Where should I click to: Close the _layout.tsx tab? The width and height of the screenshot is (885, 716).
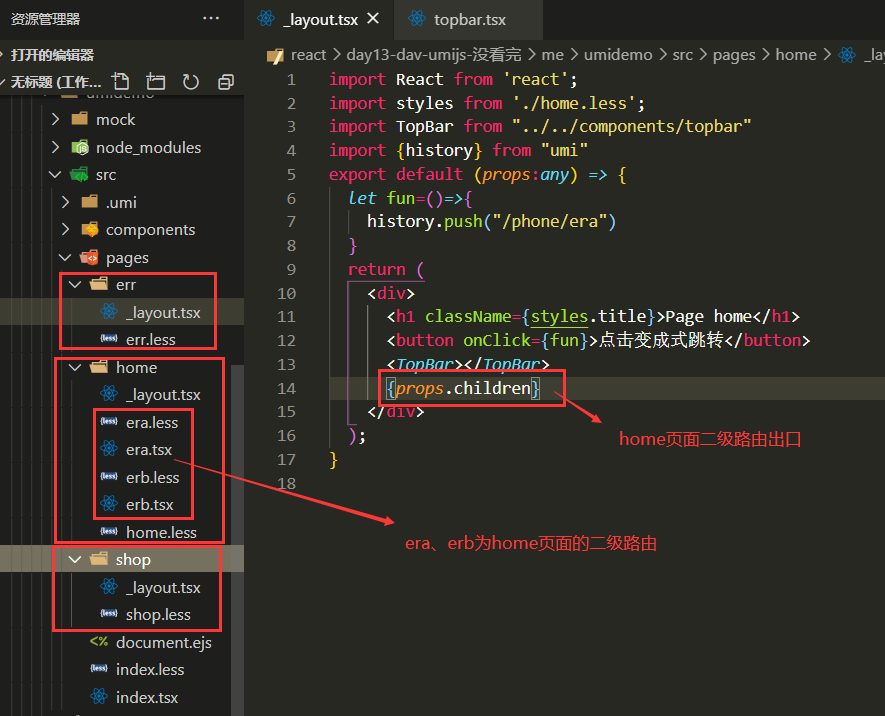373,19
